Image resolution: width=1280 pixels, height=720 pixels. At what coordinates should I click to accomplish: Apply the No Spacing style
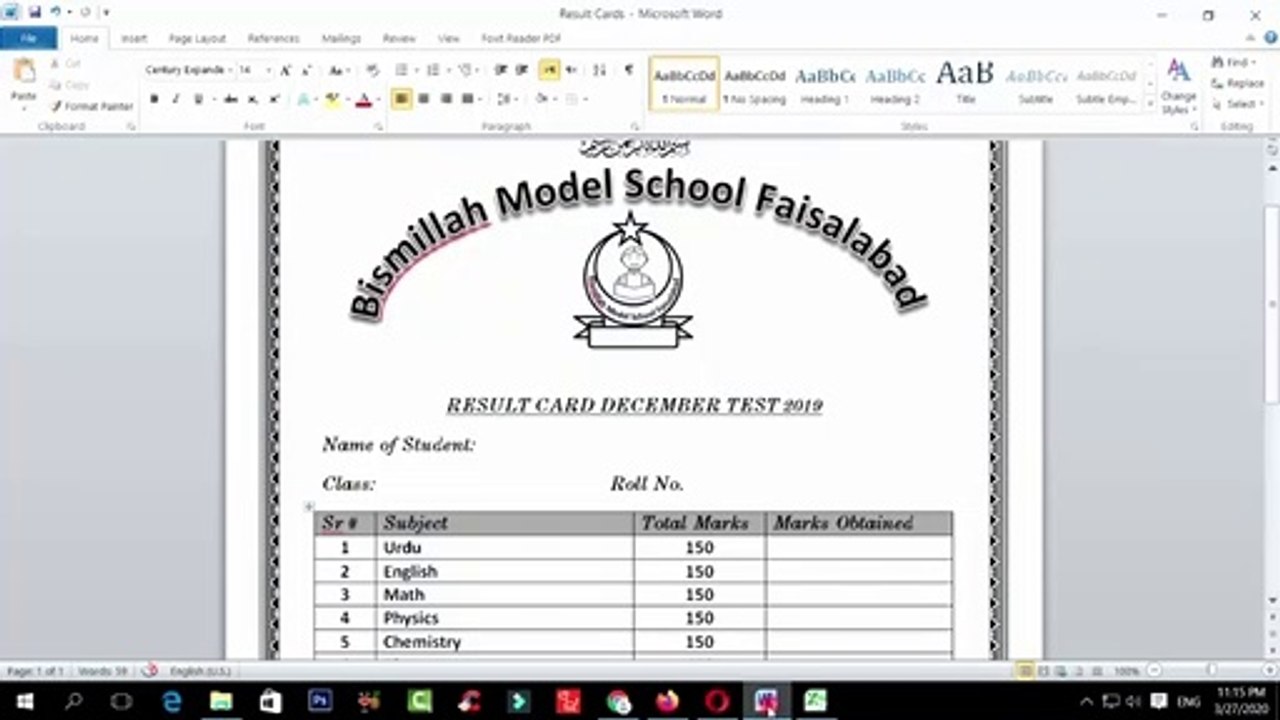tap(755, 84)
